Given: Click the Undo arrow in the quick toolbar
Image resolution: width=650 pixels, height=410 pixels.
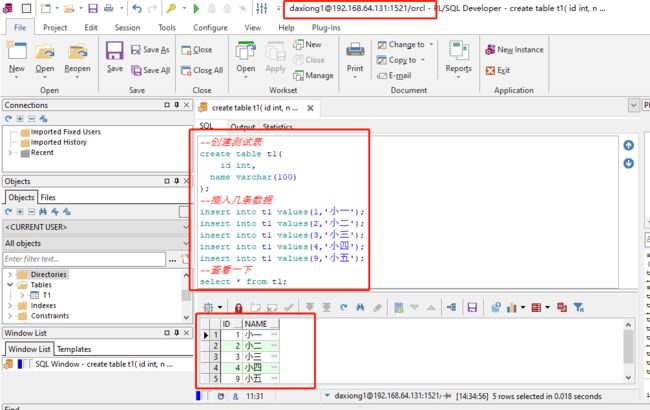Looking at the screenshot, I should (137, 8).
